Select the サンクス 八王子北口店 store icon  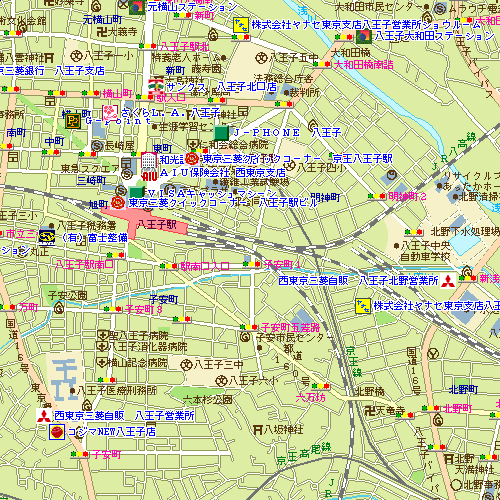pos(156,86)
